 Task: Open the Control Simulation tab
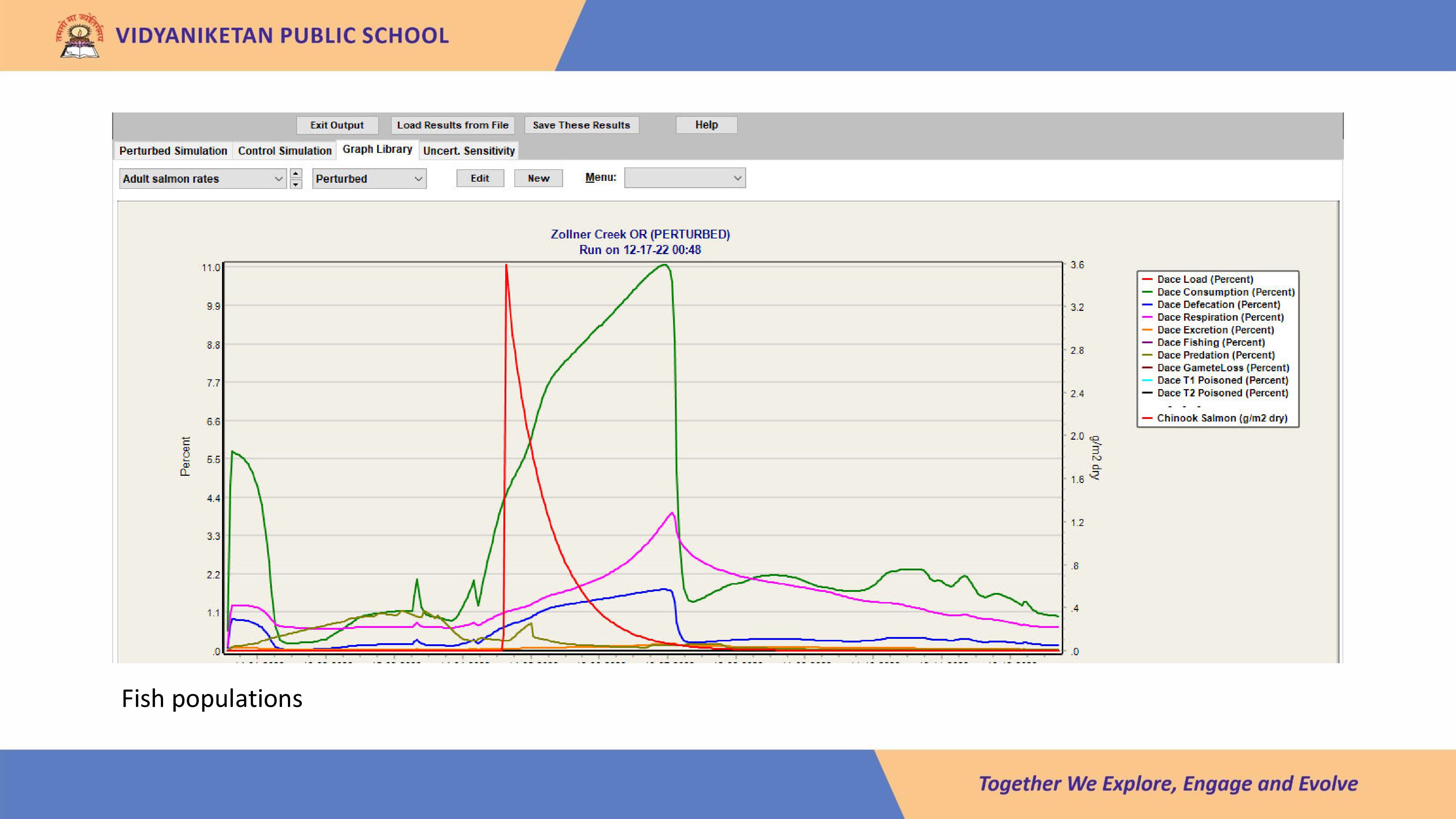point(284,151)
